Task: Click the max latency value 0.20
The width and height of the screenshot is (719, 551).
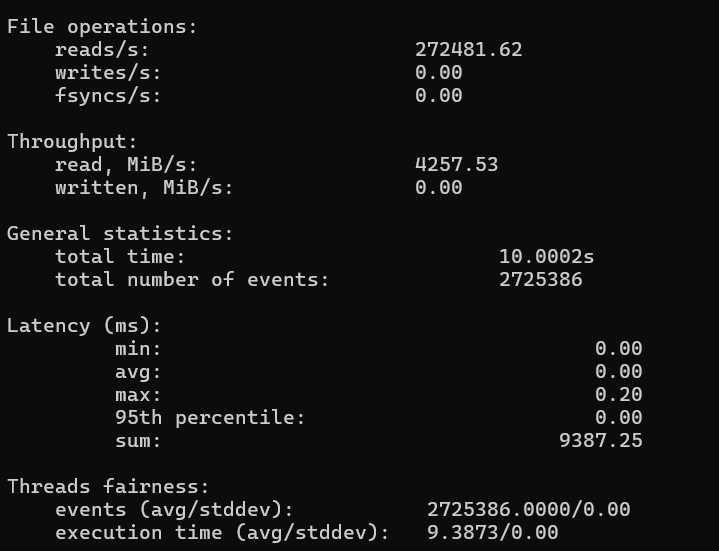Action: tap(618, 395)
